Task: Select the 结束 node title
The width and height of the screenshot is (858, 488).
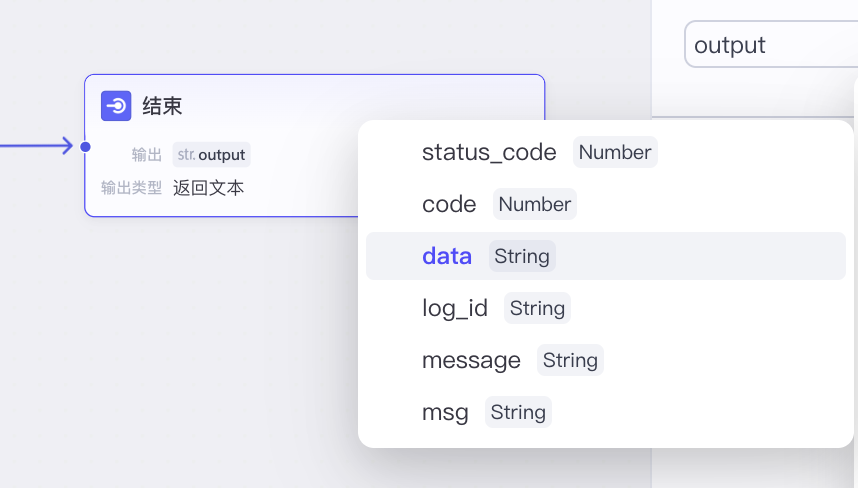Action: [162, 106]
